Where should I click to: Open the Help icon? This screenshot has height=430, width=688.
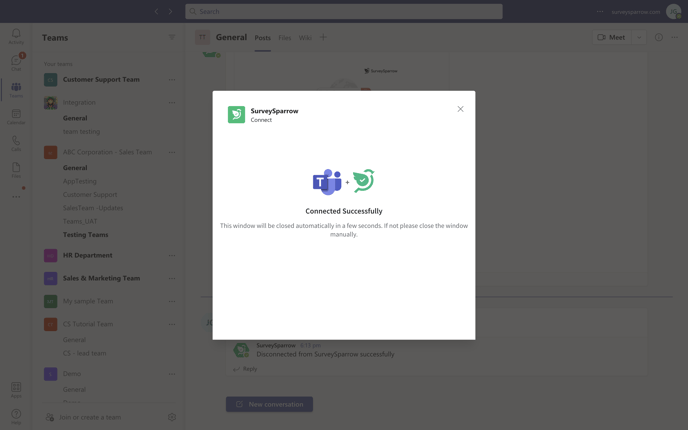pyautogui.click(x=16, y=416)
